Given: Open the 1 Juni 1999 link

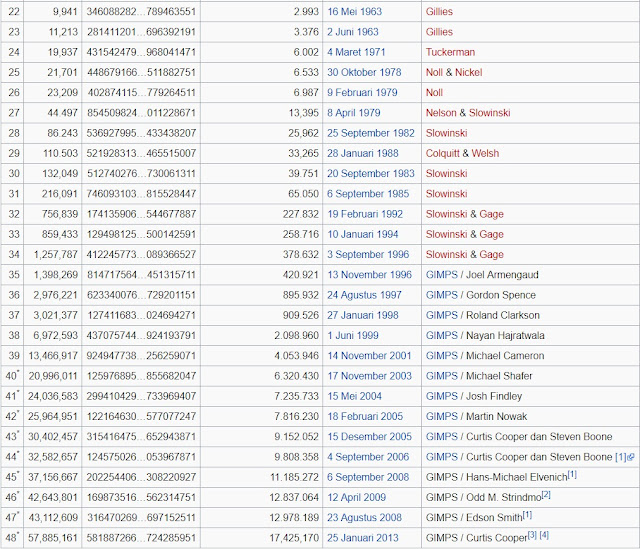Looking at the screenshot, I should 353,336.
